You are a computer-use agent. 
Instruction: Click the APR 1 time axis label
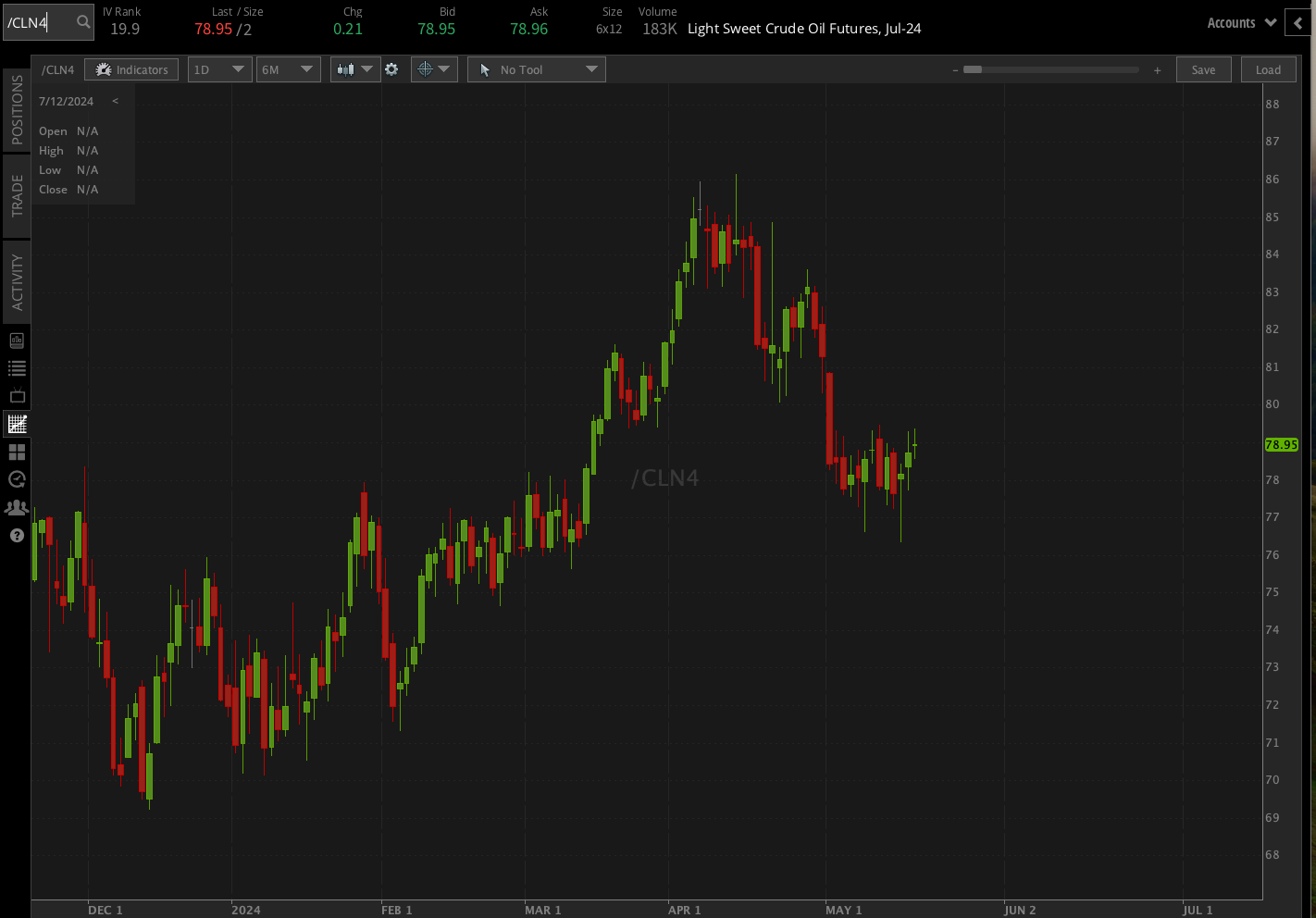pos(685,910)
